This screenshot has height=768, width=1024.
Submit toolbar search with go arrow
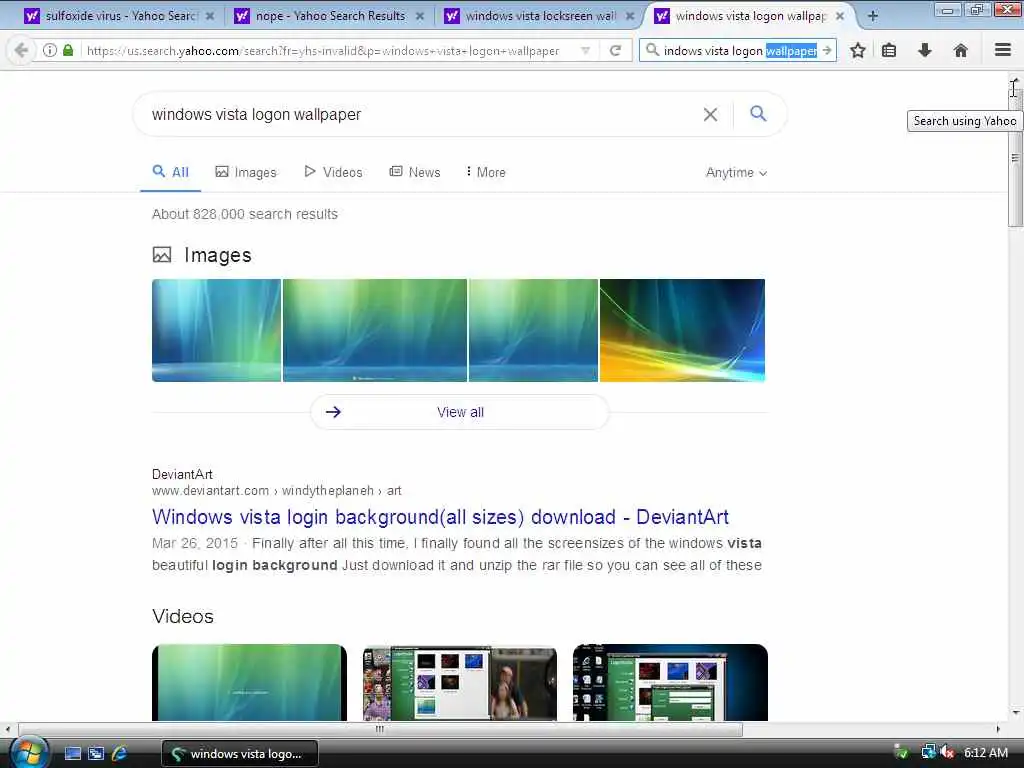coord(827,50)
